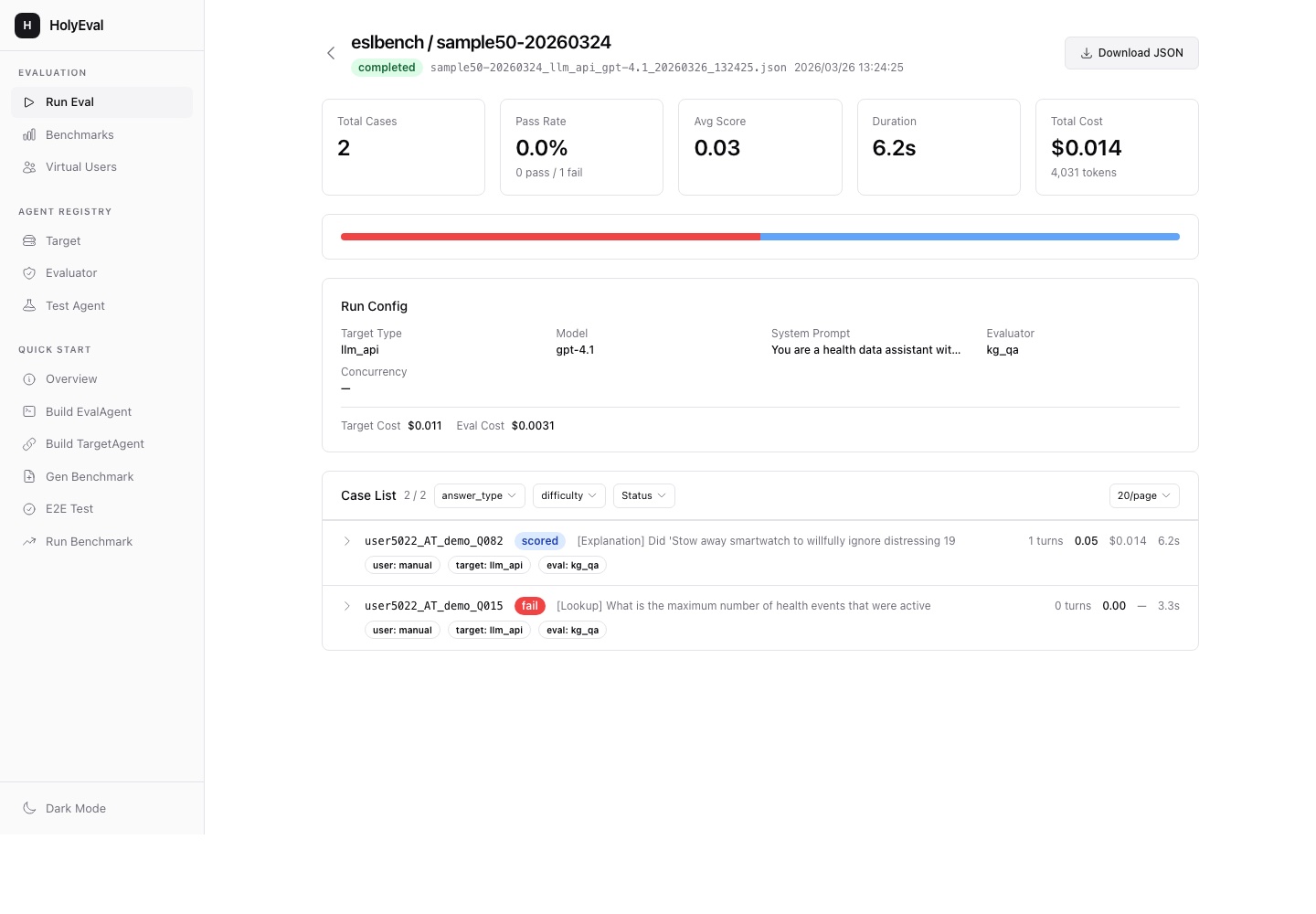Click the Download JSON button
1316x914 pixels.
pyautogui.click(x=1131, y=53)
